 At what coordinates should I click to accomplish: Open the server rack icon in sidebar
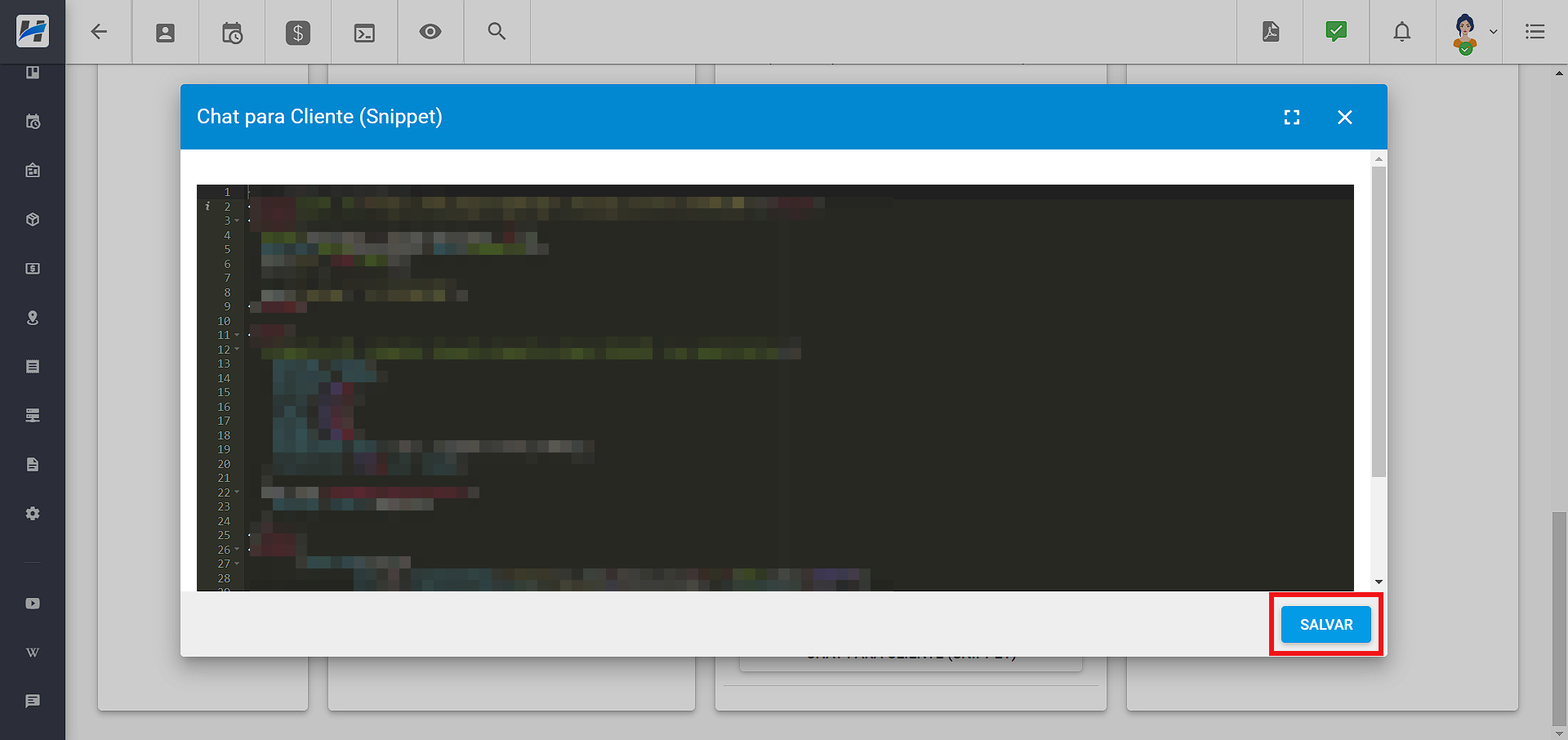coord(33,416)
